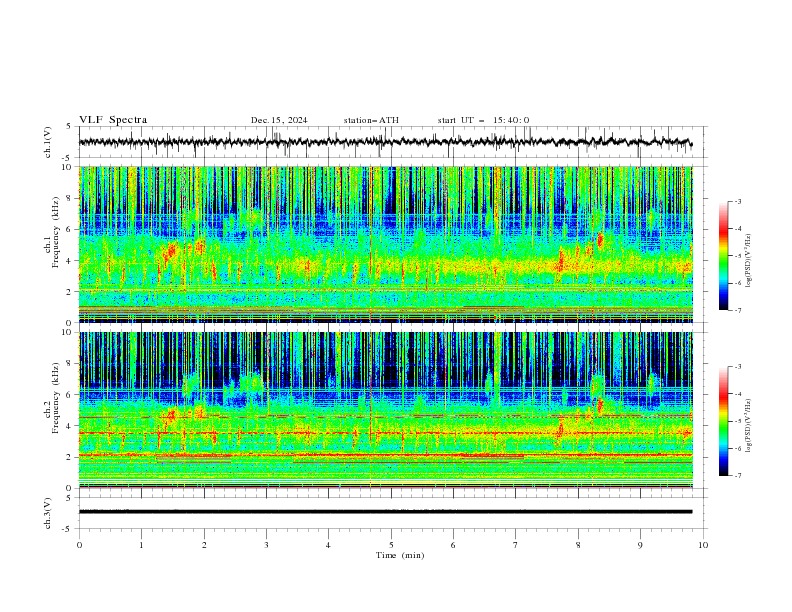
Task: Click the time axis tick label "3"
Action: 266,545
